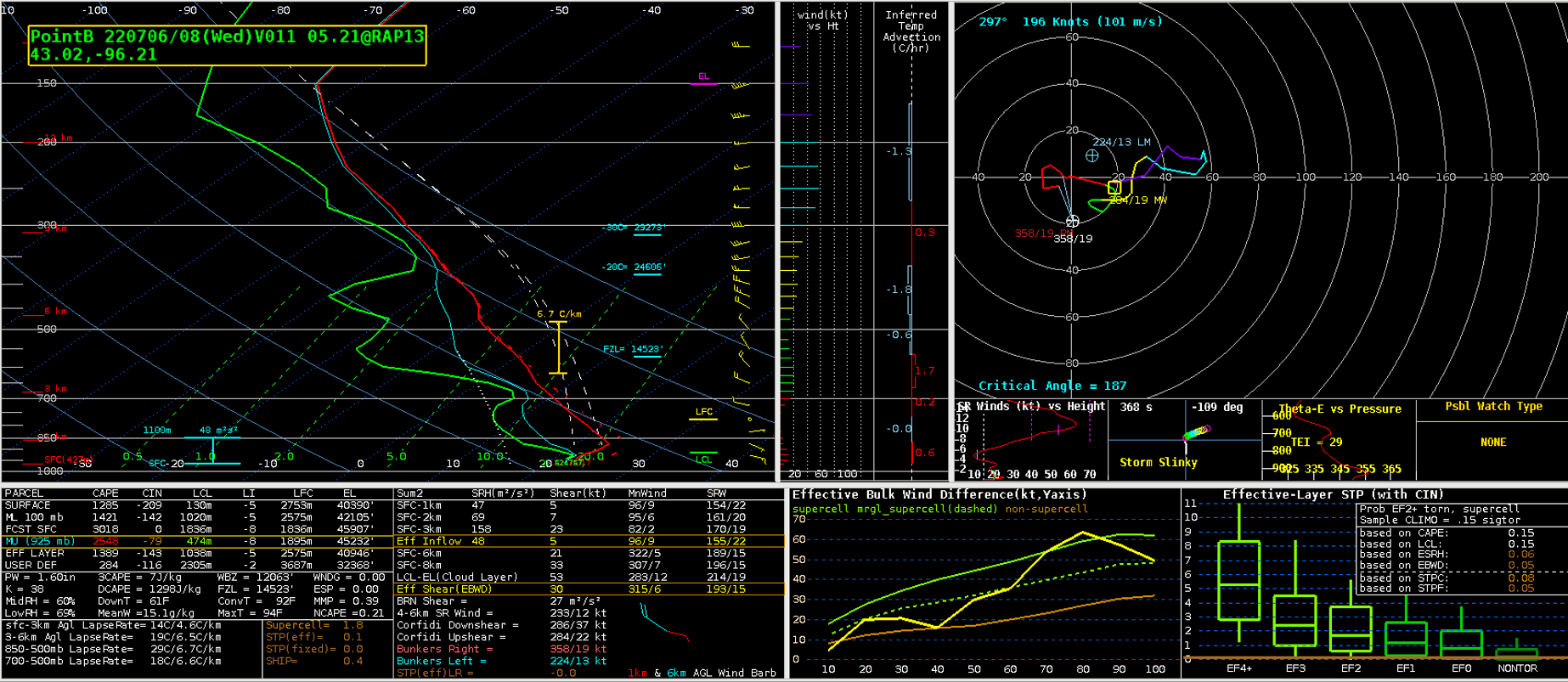Viewport: 1568px width, 682px height.
Task: Click the 'SRH(m²/s²)' column header
Action: point(503,493)
